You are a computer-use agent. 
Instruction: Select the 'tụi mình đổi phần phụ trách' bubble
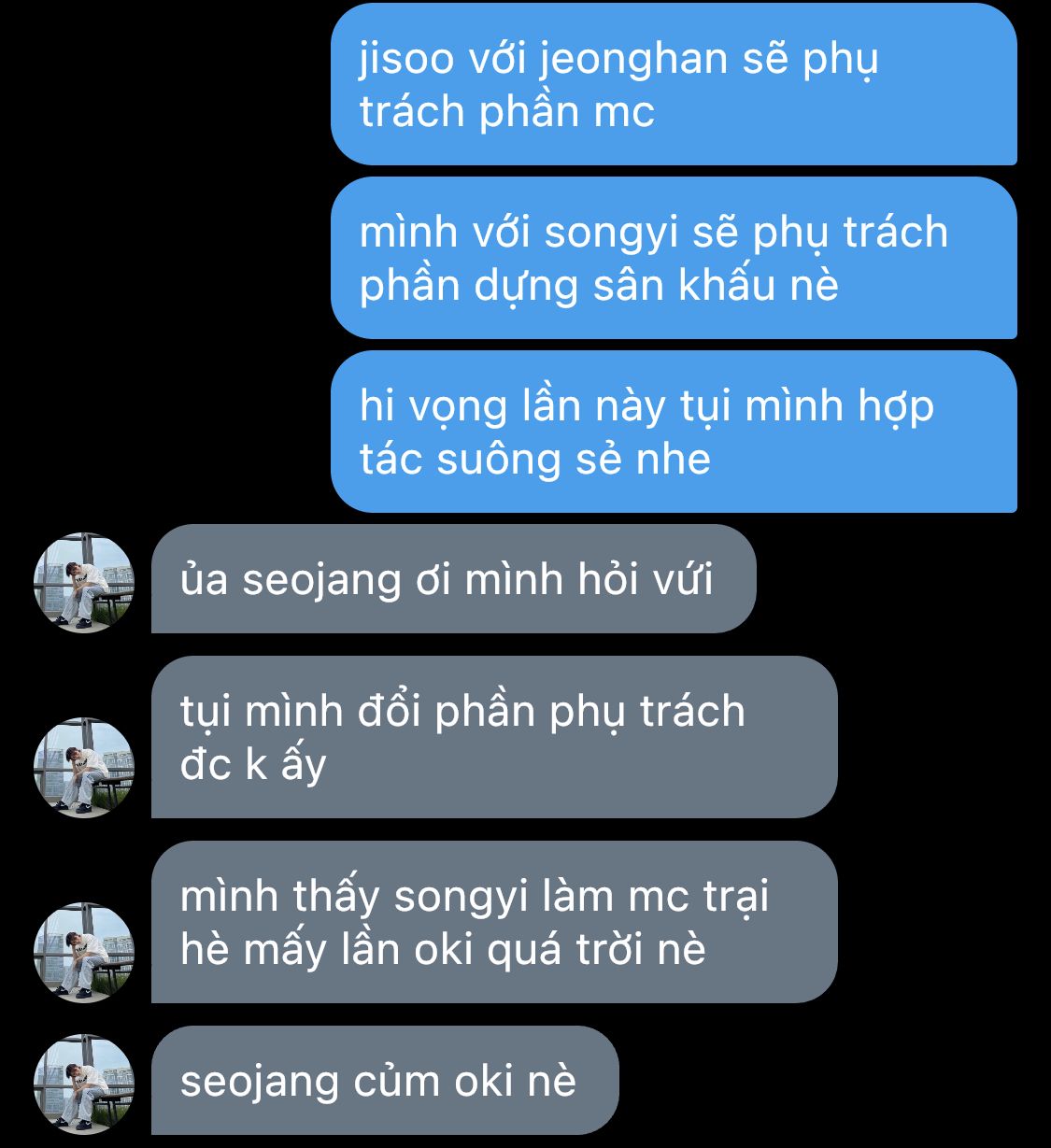pyautogui.click(x=494, y=737)
